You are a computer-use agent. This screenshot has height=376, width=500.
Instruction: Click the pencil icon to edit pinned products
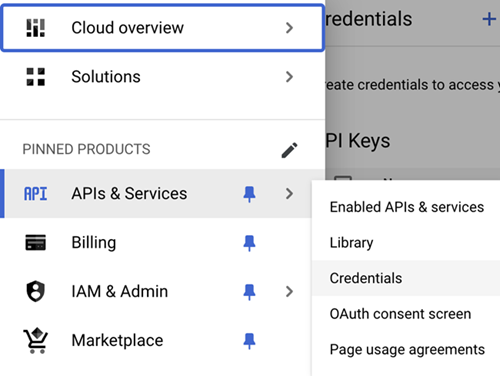click(289, 150)
